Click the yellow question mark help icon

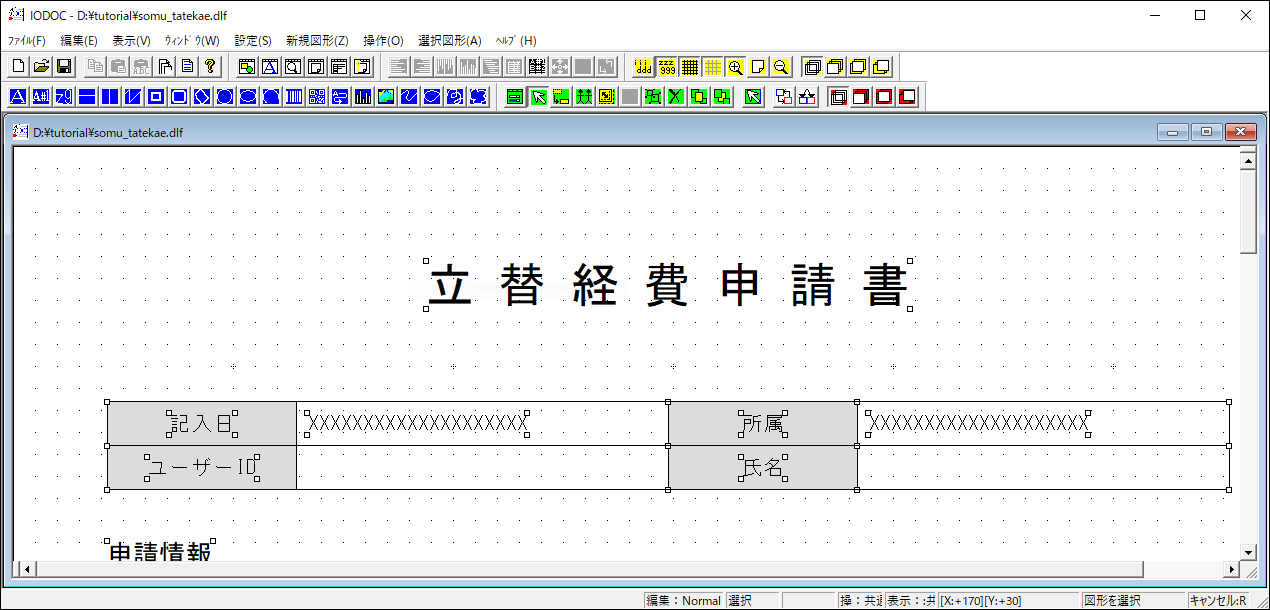pyautogui.click(x=209, y=67)
